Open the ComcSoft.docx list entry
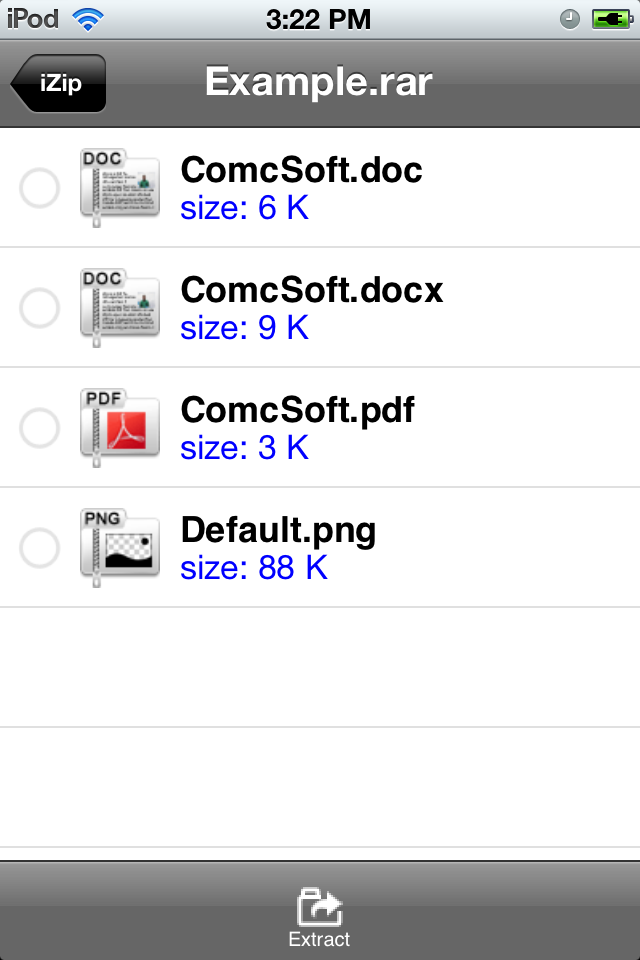Image resolution: width=640 pixels, height=960 pixels. (320, 308)
